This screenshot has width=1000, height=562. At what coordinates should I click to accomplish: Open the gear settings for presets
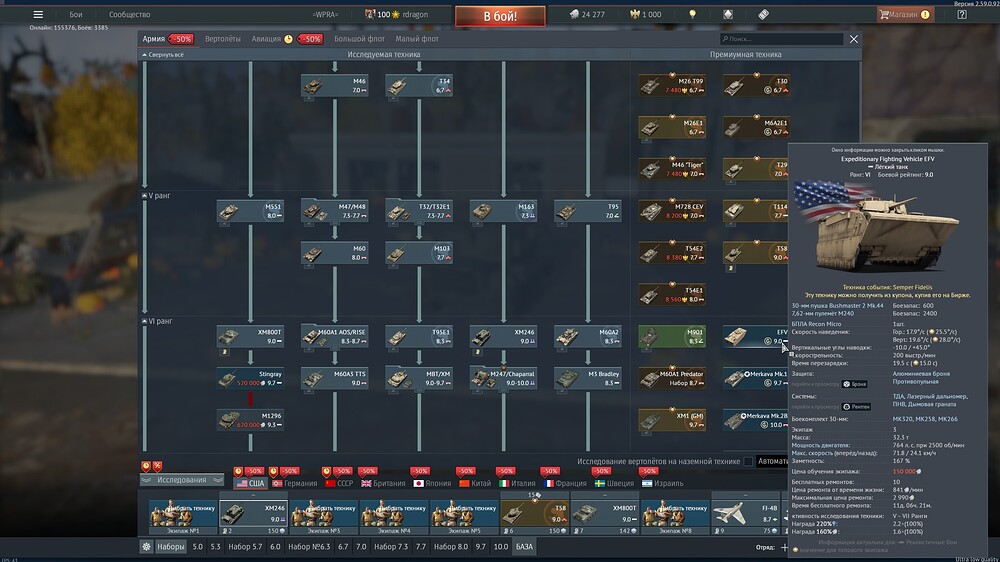[x=146, y=547]
